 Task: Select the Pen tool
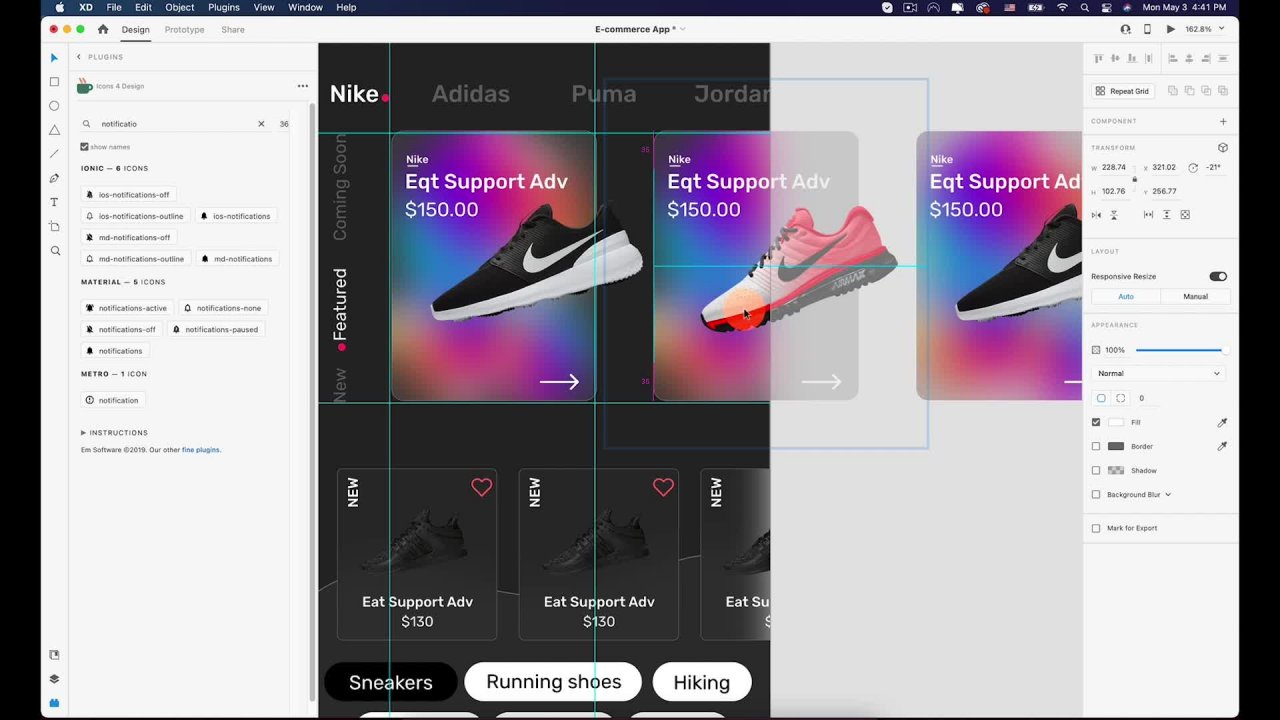click(54, 178)
